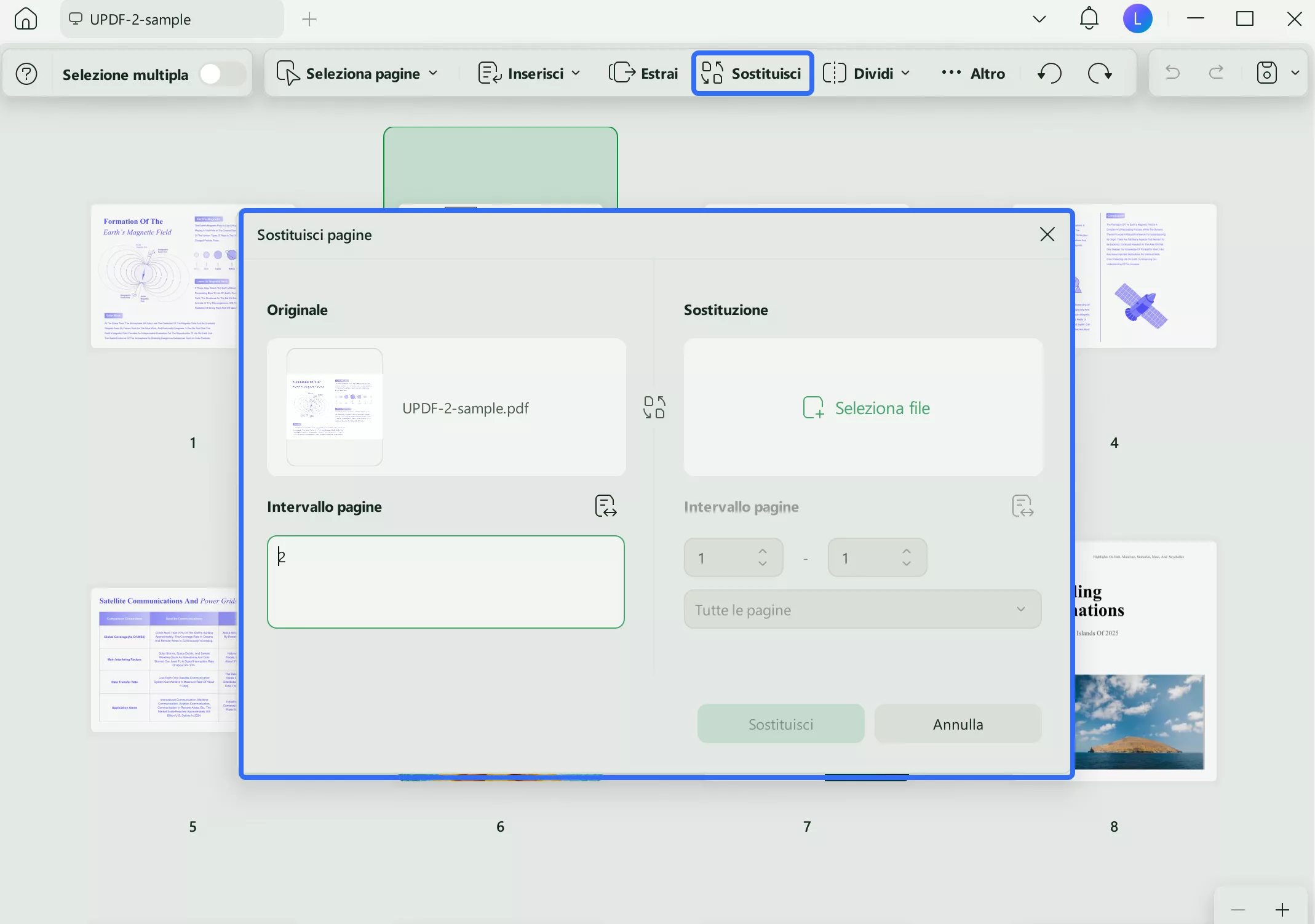Click the save icon in toolbar
The width and height of the screenshot is (1315, 924).
1266,73
